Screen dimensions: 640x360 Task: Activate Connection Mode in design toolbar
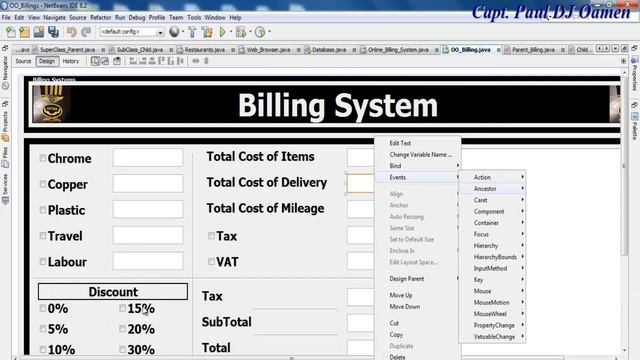point(105,61)
